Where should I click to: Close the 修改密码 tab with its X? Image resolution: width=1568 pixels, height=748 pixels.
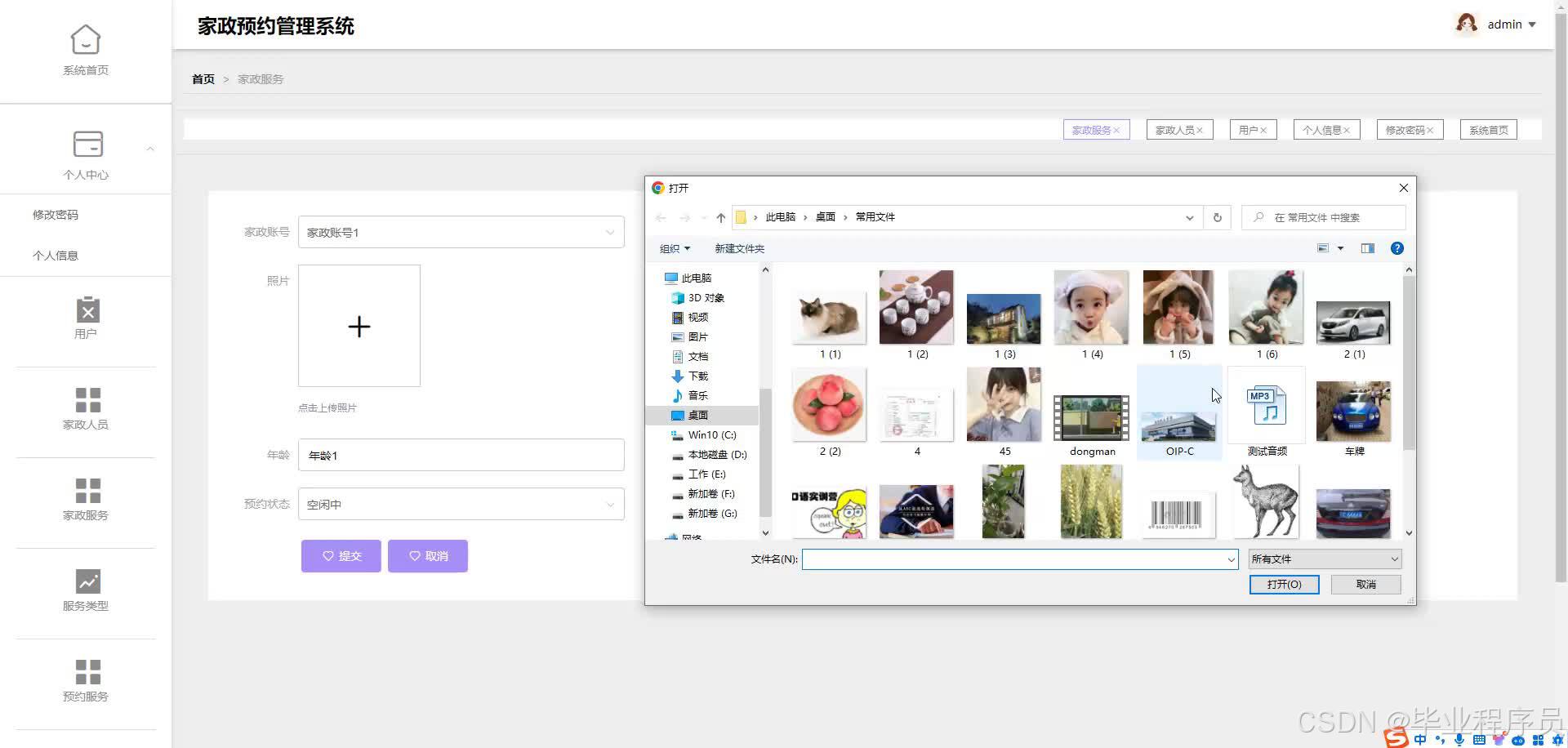[1430, 131]
